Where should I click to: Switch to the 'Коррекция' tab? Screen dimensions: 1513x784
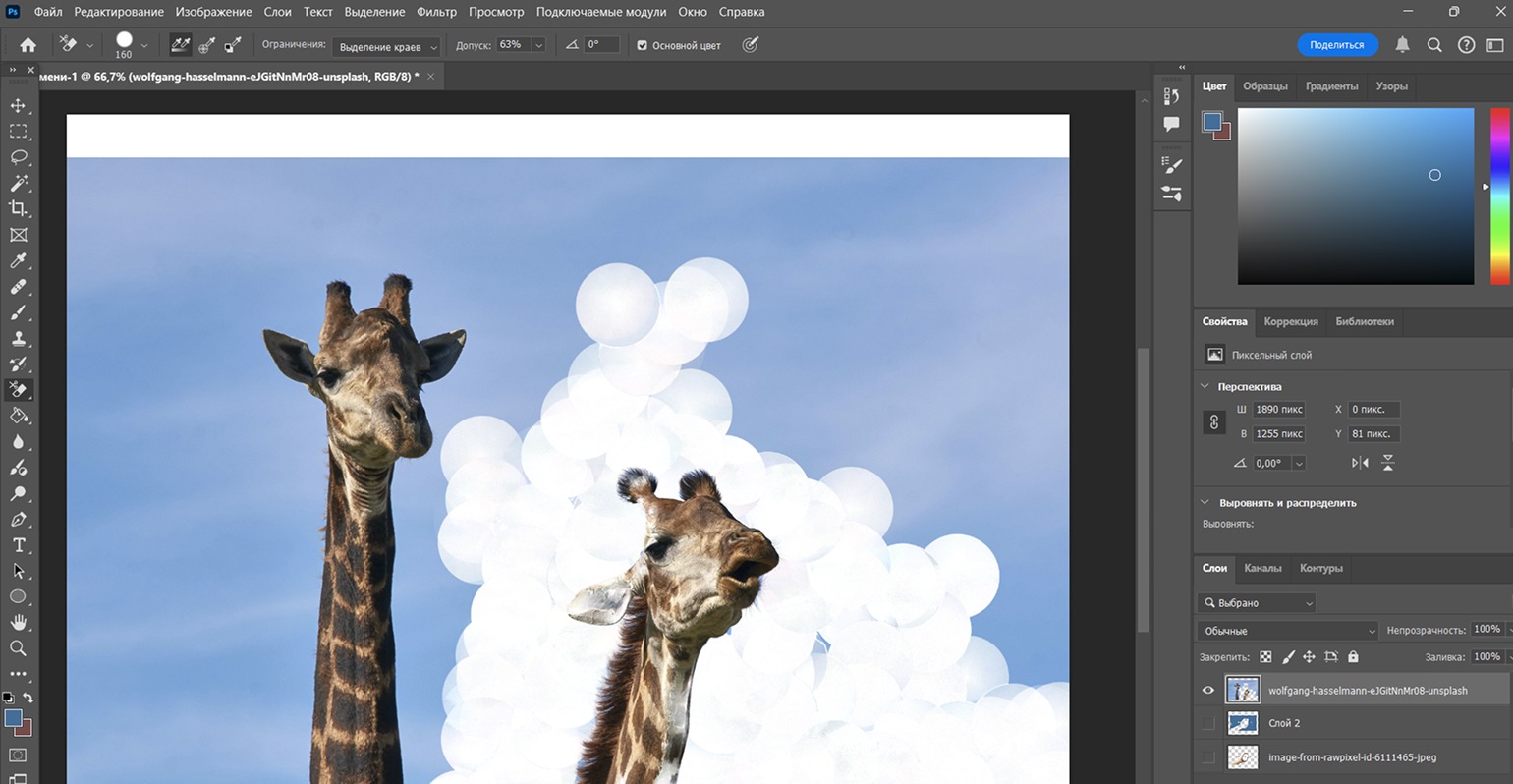1291,321
